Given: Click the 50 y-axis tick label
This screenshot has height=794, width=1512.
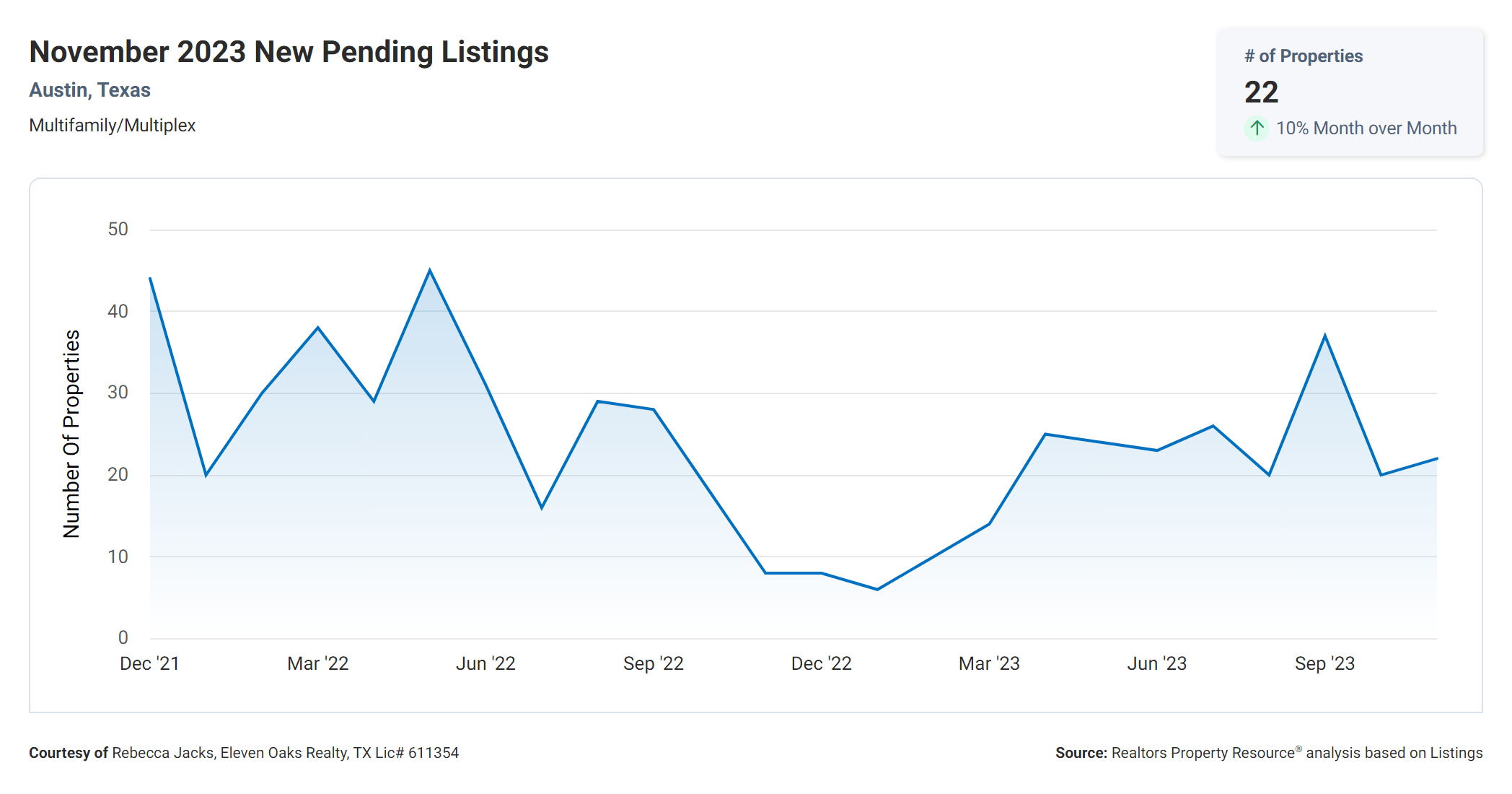Looking at the screenshot, I should [x=118, y=230].
